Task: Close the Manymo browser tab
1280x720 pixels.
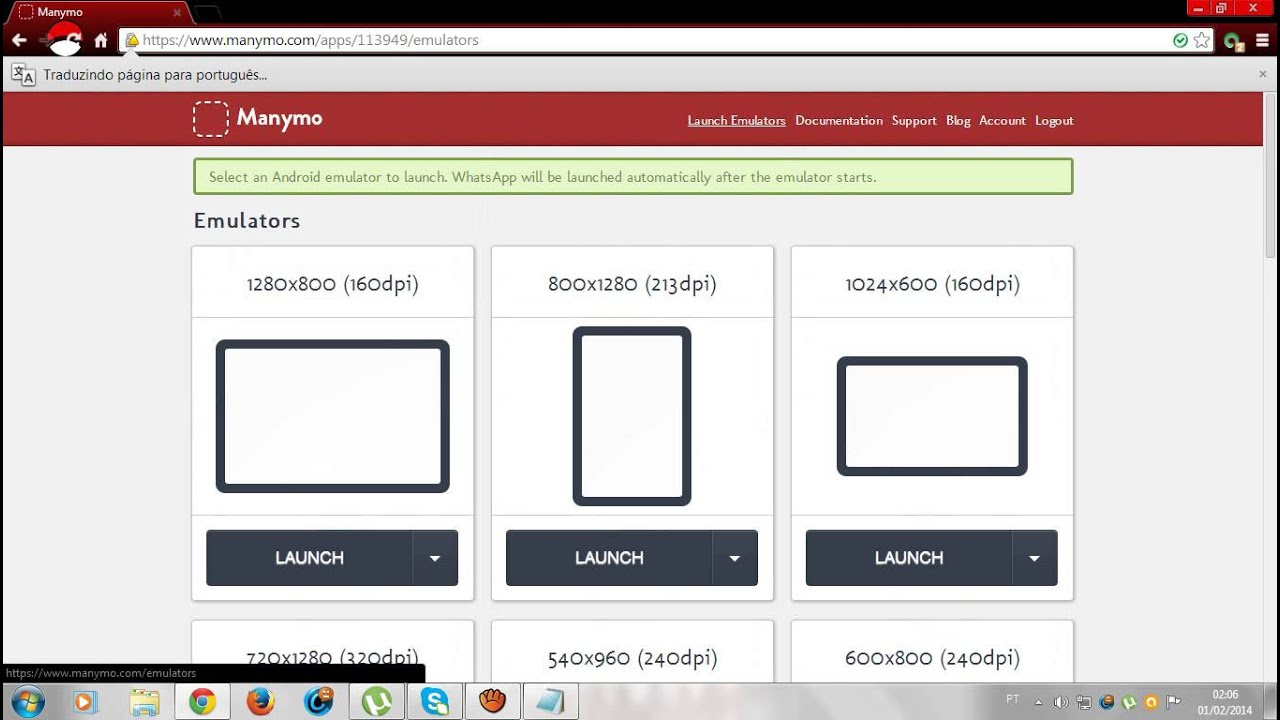Action: (x=177, y=13)
